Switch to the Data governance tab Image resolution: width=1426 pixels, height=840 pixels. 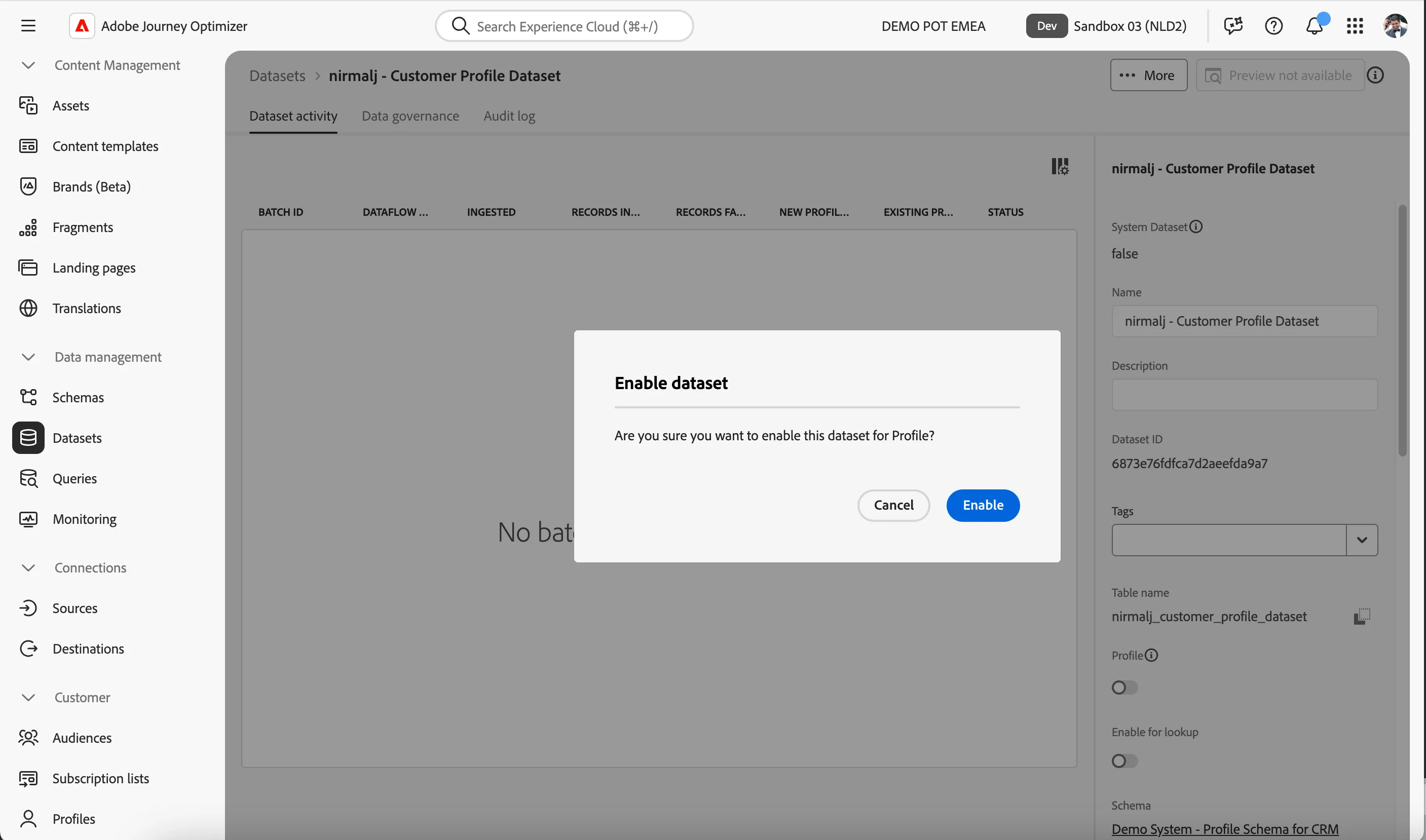(x=410, y=116)
